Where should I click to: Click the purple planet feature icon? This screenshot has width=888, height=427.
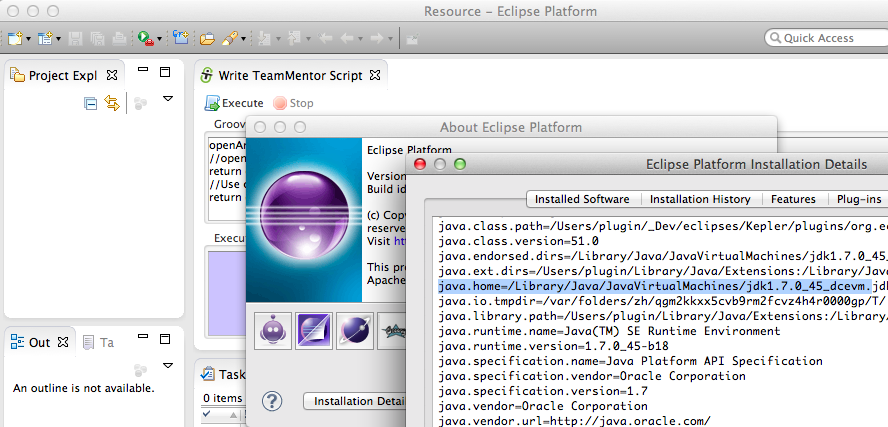pyautogui.click(x=351, y=330)
